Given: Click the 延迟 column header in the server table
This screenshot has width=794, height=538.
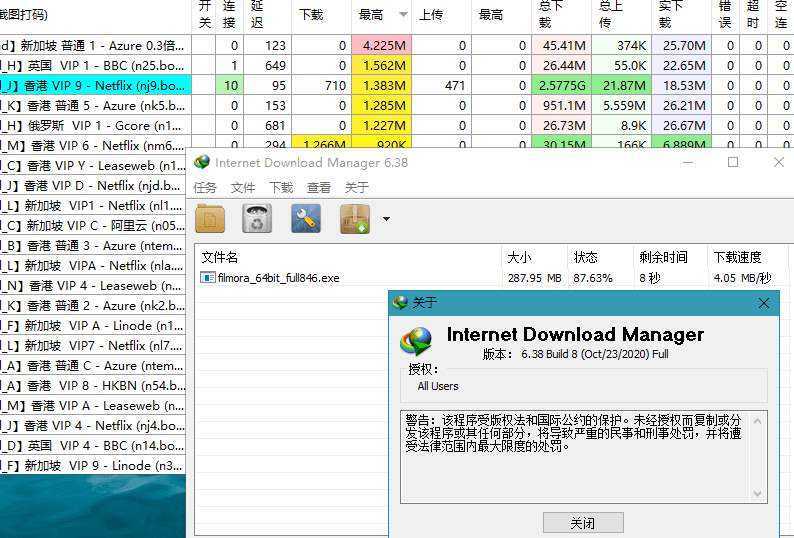Looking at the screenshot, I should click(267, 15).
